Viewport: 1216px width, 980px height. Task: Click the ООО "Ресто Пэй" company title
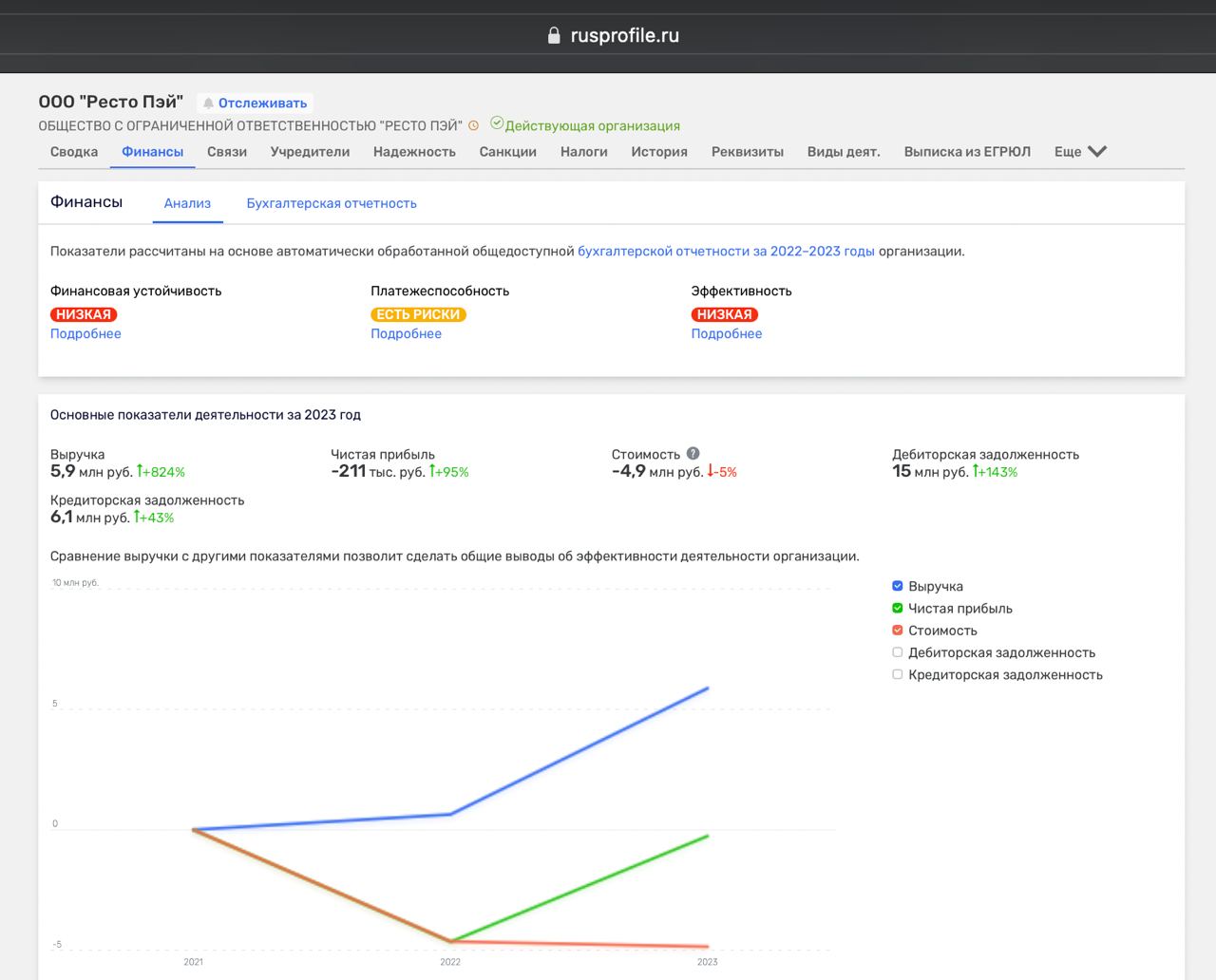click(111, 102)
